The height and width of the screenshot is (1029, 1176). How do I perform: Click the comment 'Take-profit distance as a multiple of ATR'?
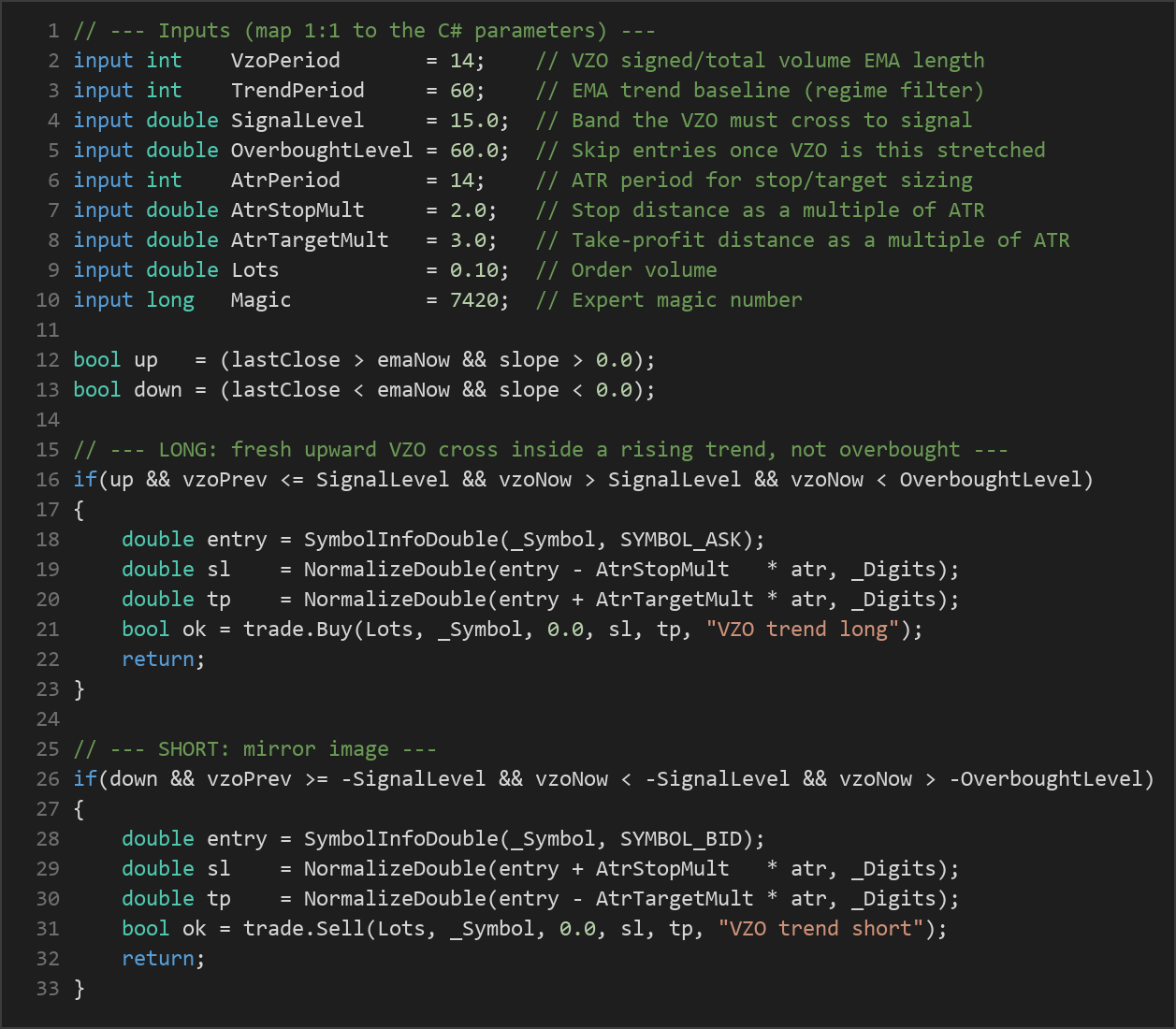pyautogui.click(x=820, y=240)
